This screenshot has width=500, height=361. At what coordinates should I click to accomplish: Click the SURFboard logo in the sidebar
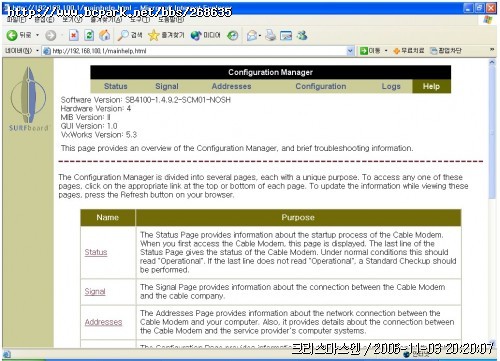(28, 99)
